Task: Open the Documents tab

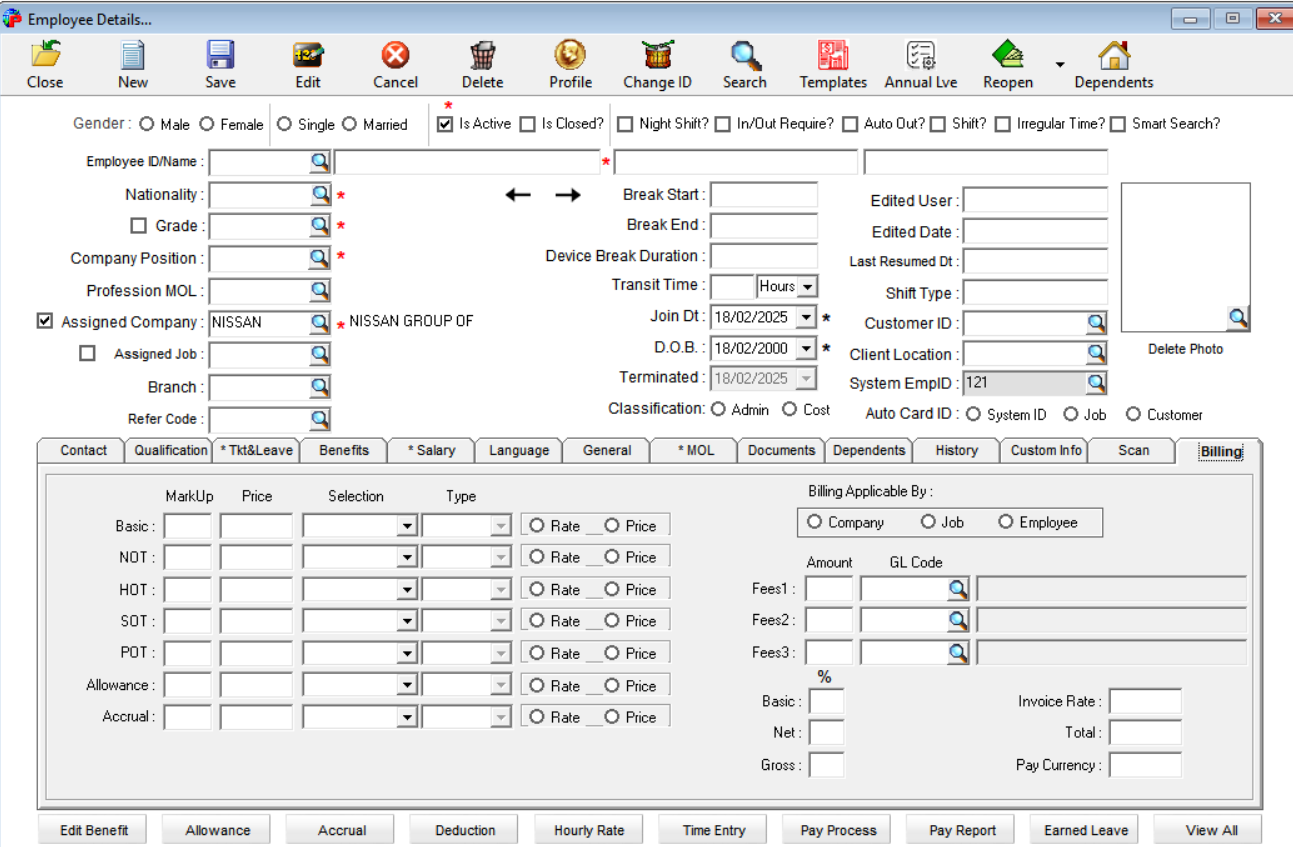Action: [x=781, y=451]
